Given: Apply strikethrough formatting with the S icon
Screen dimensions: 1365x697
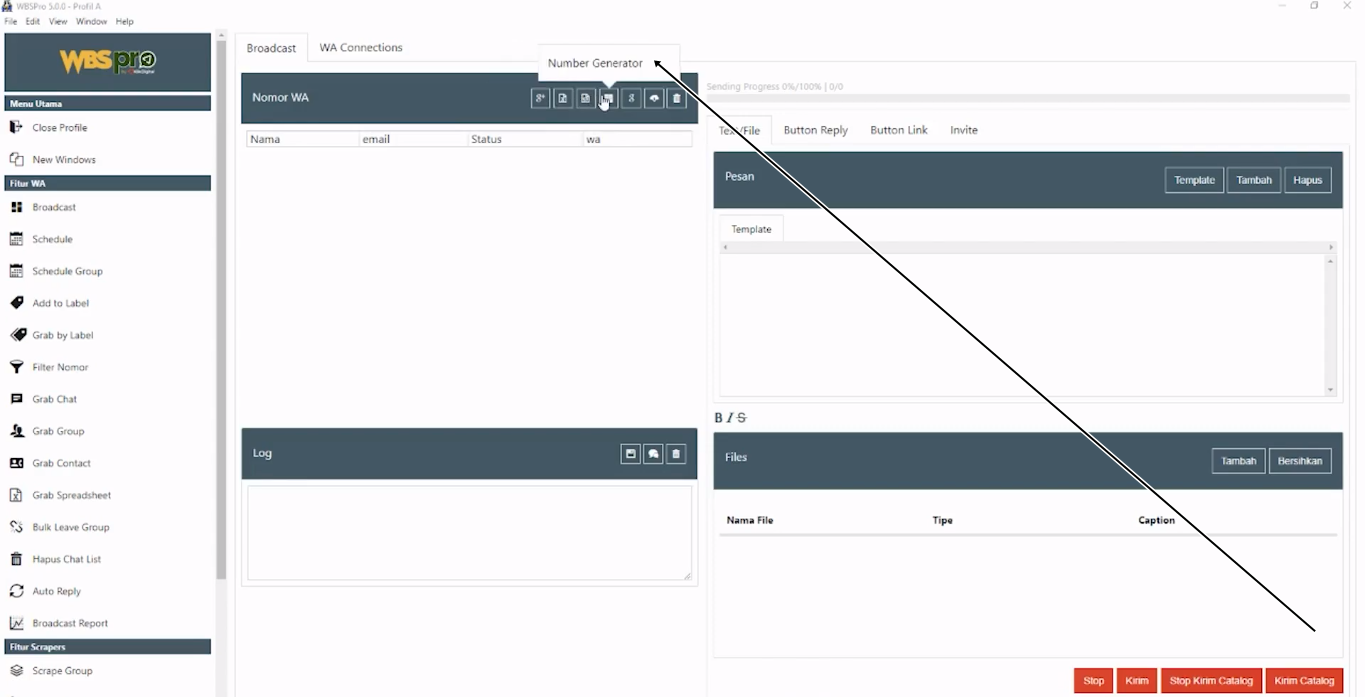Looking at the screenshot, I should 741,418.
